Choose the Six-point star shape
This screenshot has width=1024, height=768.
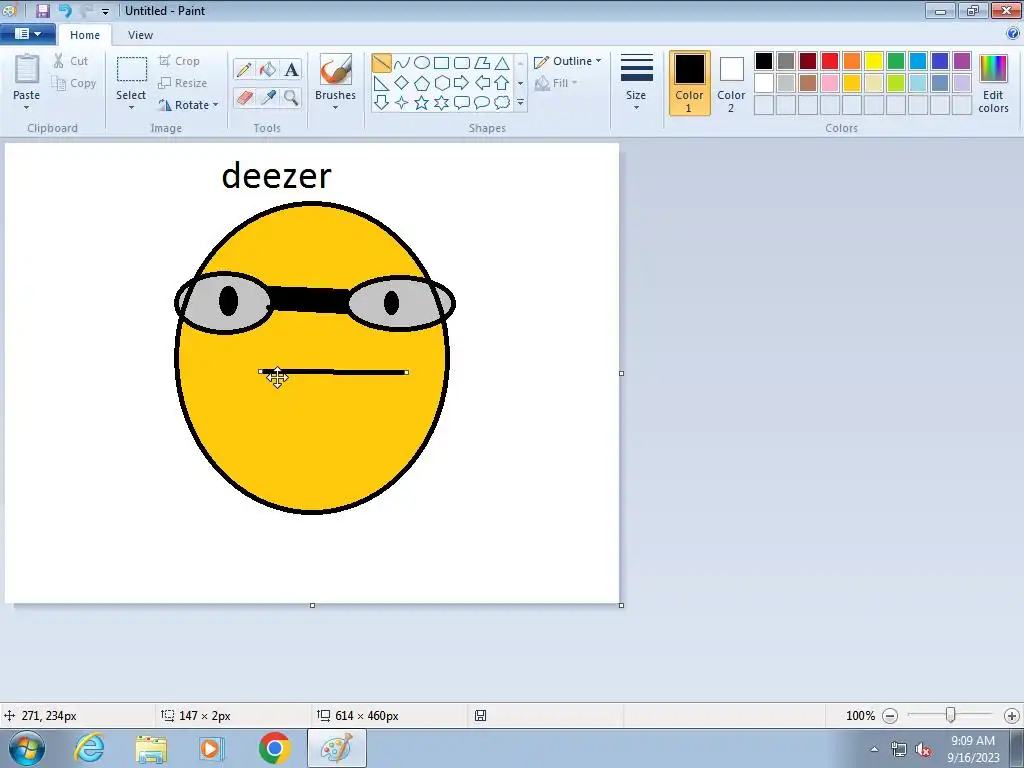441,103
